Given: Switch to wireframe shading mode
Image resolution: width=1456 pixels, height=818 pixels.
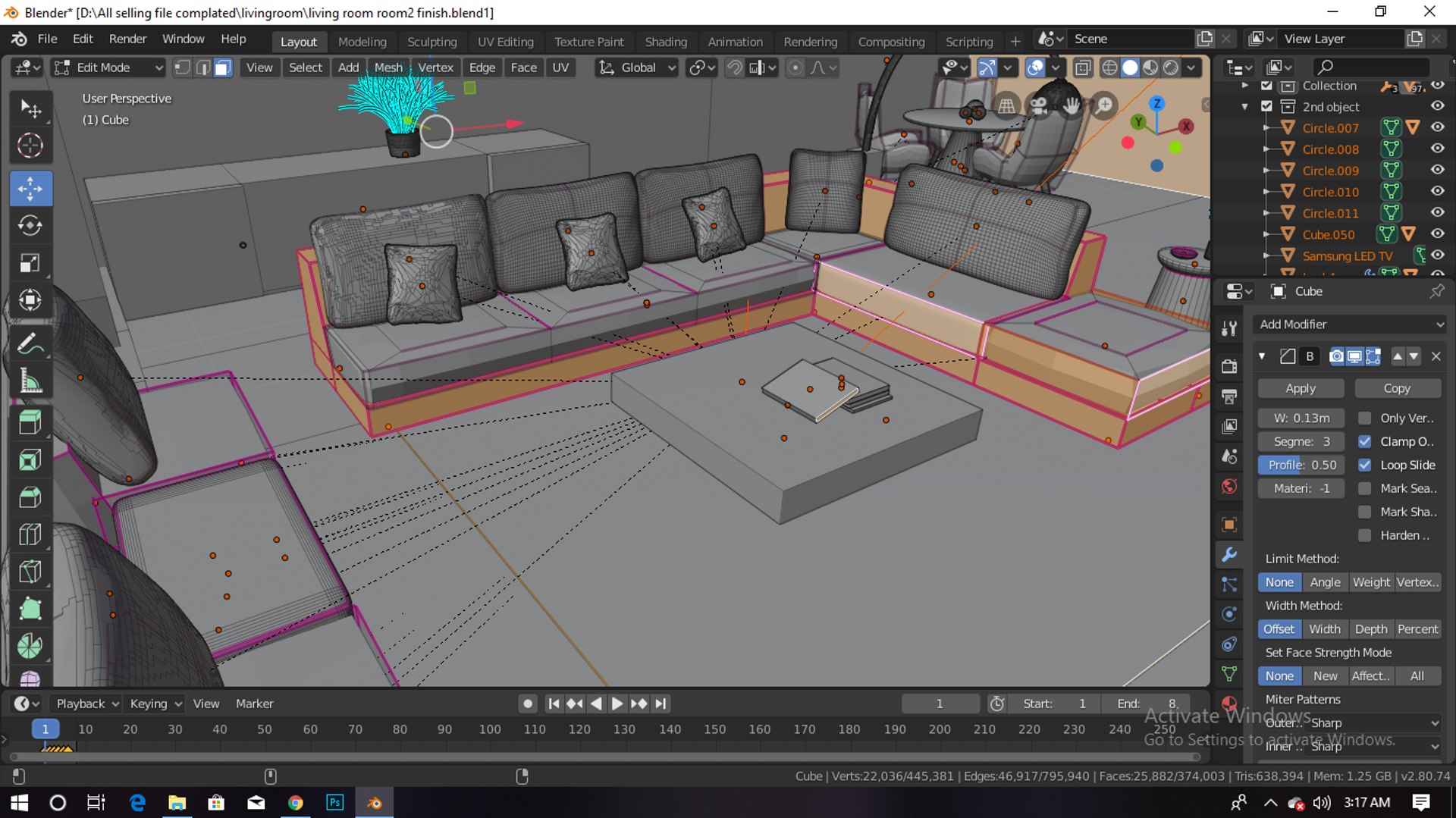Looking at the screenshot, I should 1109,67.
